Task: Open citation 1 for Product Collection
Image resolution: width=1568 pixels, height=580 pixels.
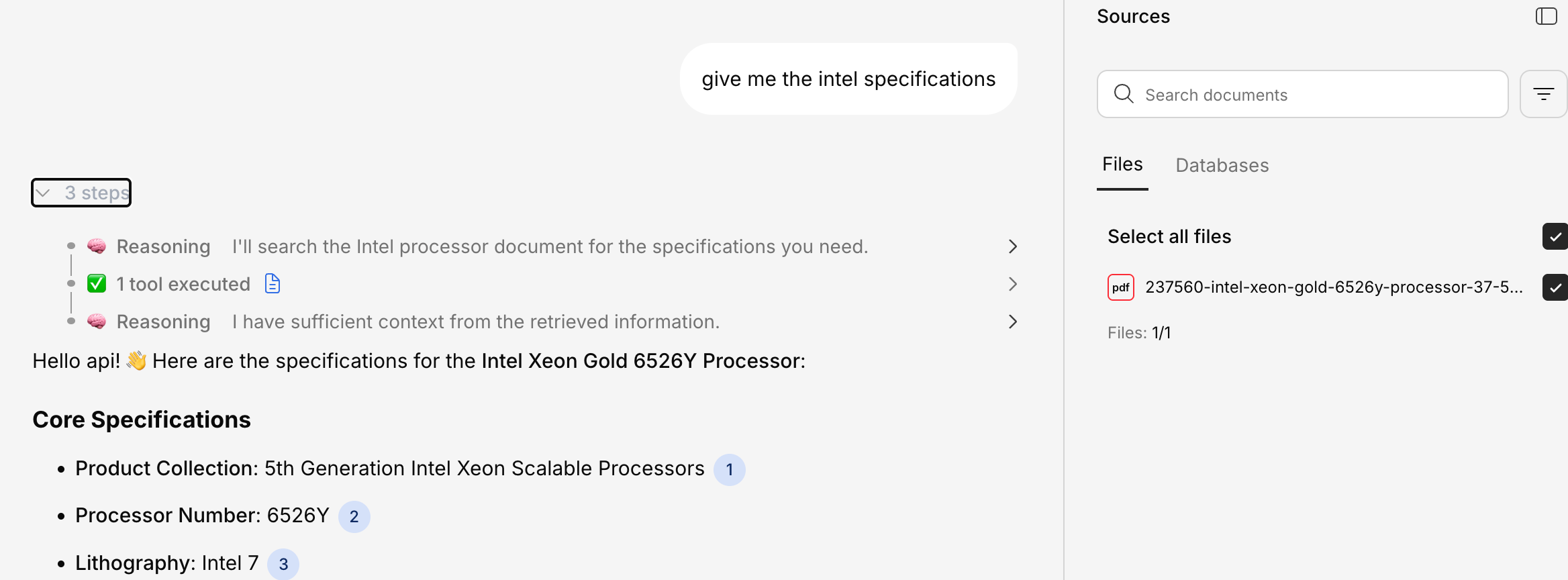Action: pos(729,469)
